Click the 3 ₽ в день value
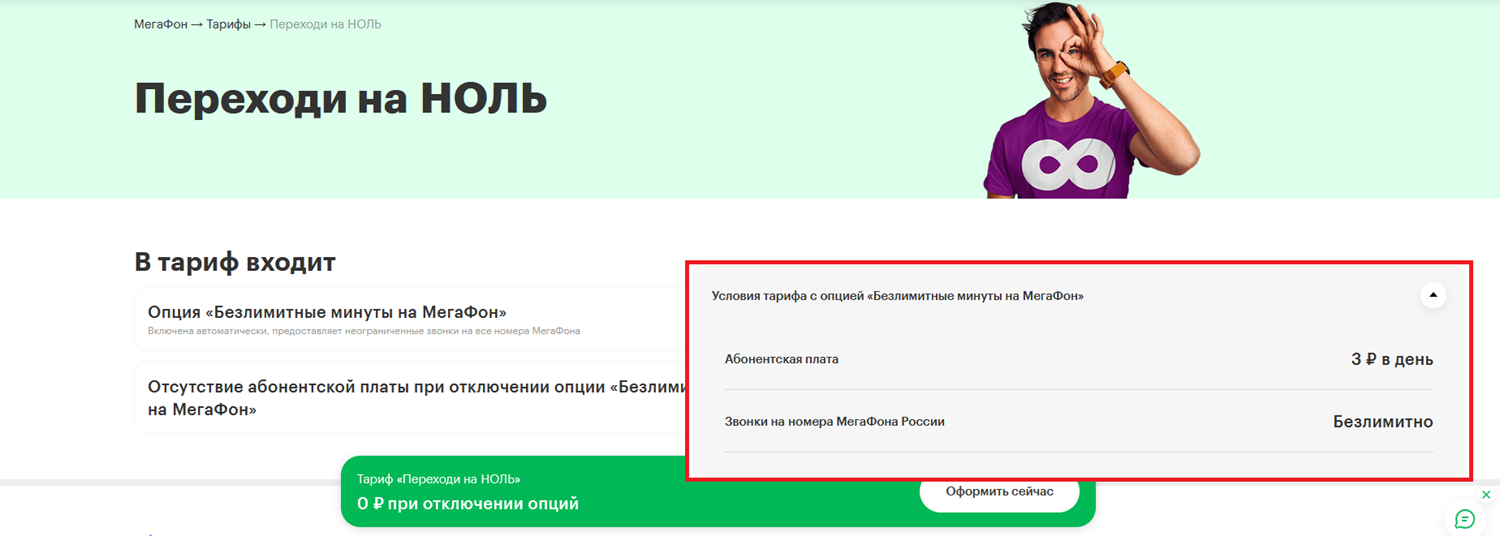This screenshot has height=536, width=1500. 1392,359
